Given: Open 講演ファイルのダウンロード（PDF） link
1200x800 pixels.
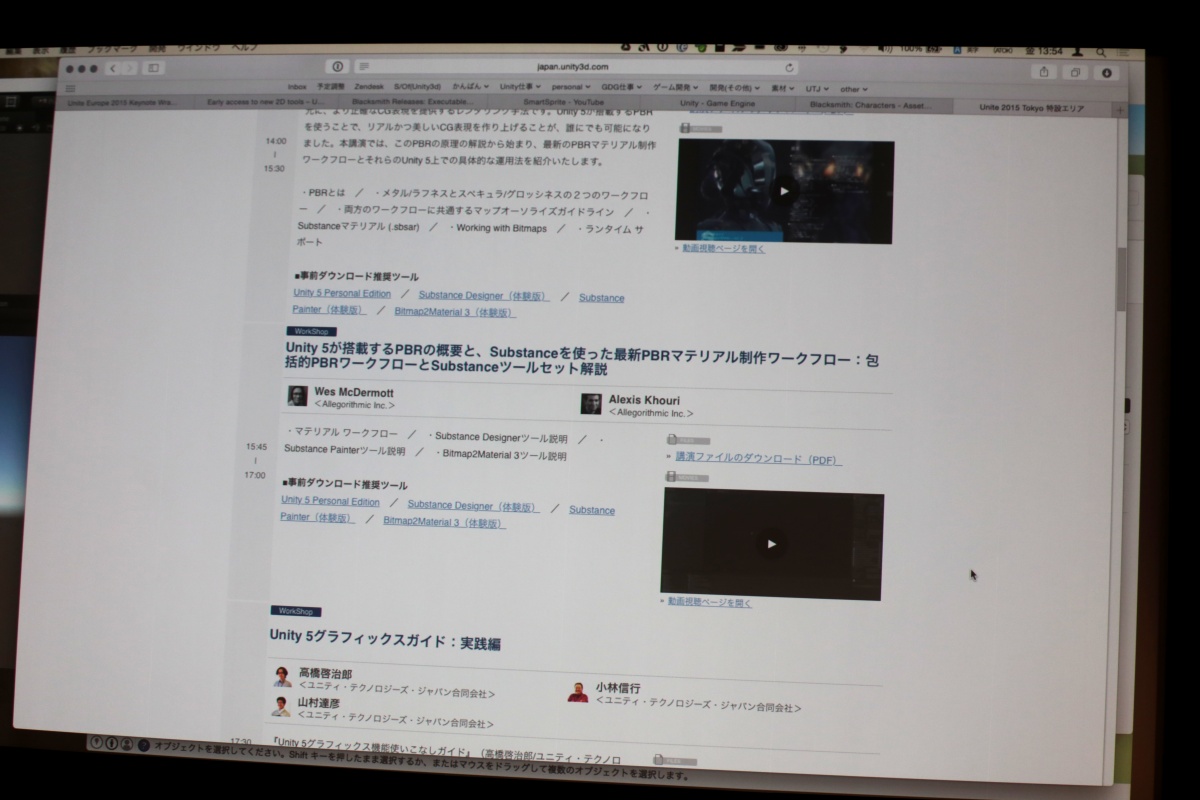Looking at the screenshot, I should [758, 459].
